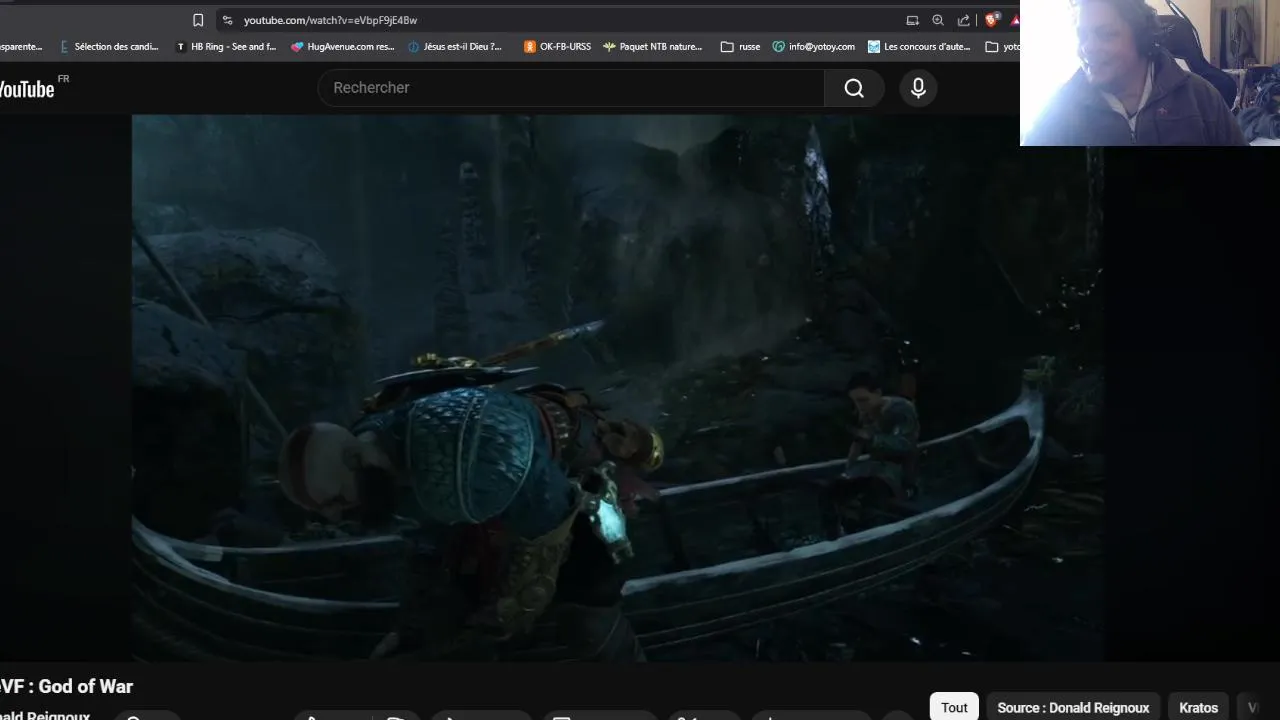Click the bookmark icon in the address bar
This screenshot has width=1280, height=720.
(198, 20)
